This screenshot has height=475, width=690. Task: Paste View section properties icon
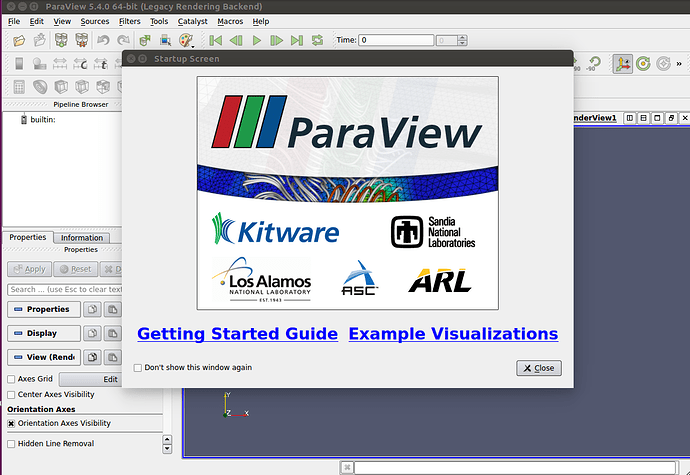tap(113, 357)
